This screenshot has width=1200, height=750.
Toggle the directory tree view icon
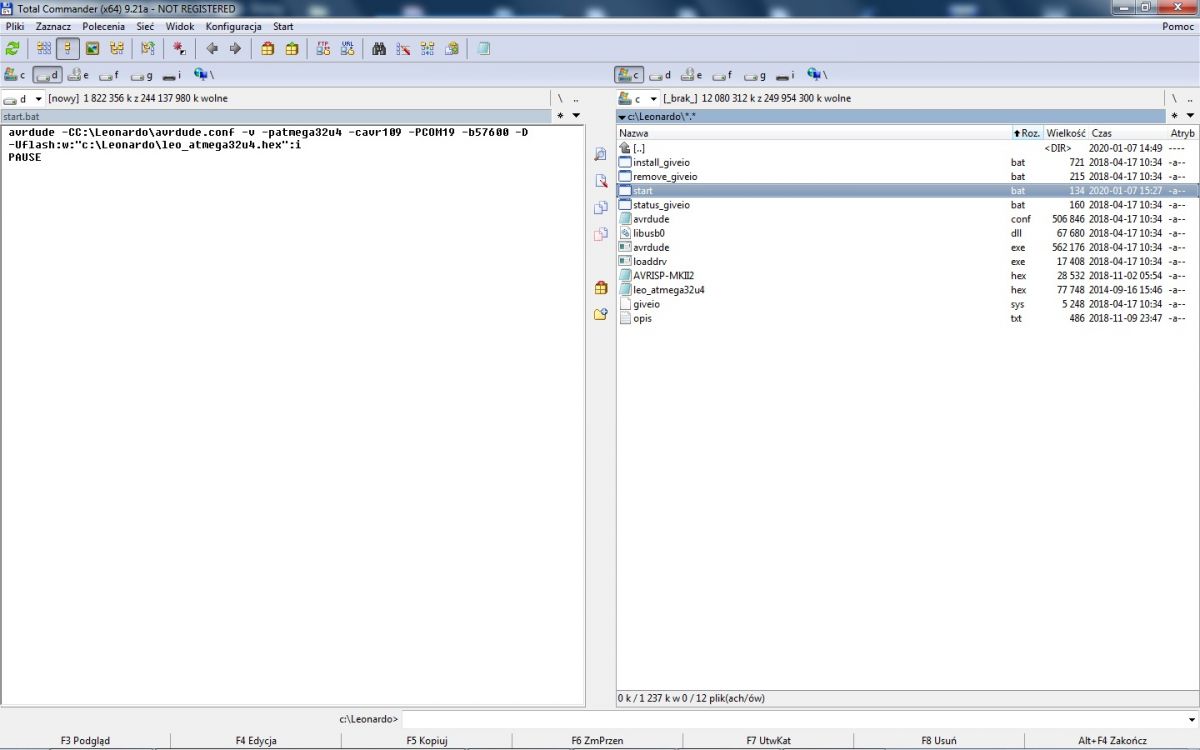point(117,48)
